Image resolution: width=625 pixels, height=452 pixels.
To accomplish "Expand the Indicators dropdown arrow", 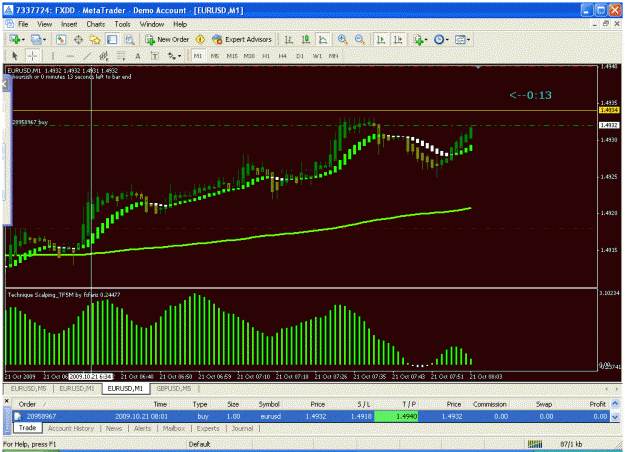I will pyautogui.click(x=426, y=40).
